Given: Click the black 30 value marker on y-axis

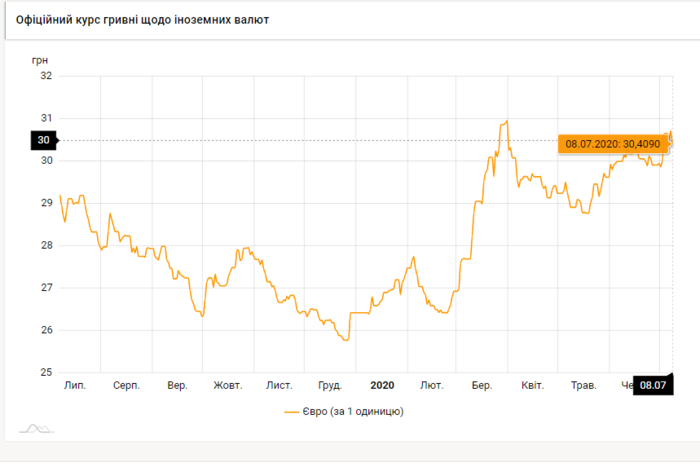Looking at the screenshot, I should click(44, 140).
